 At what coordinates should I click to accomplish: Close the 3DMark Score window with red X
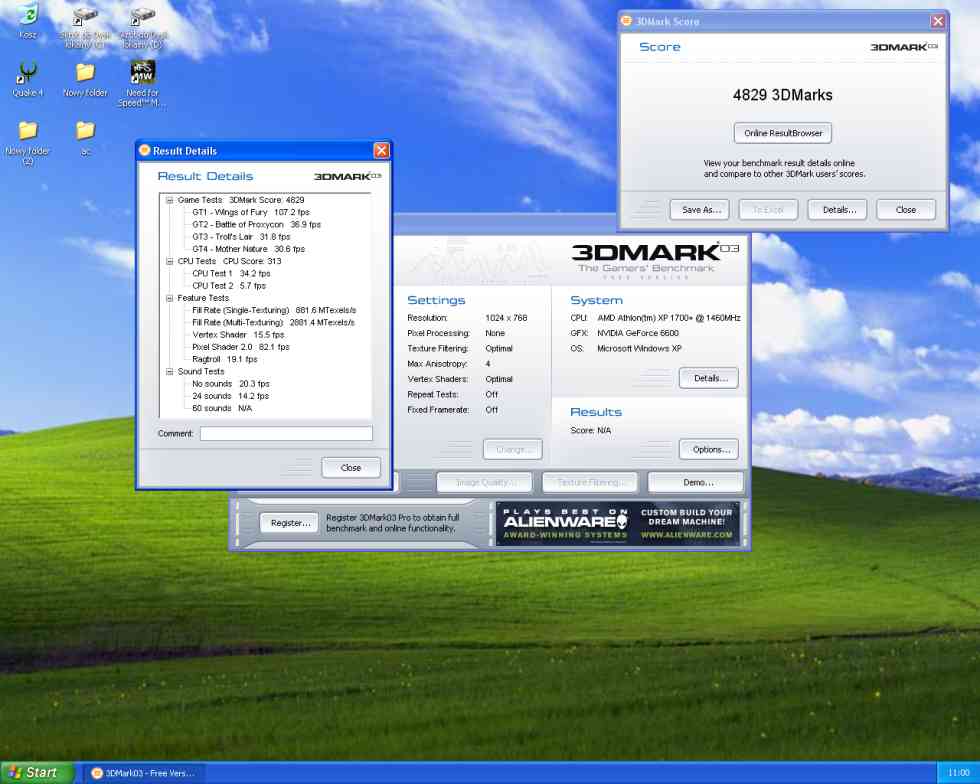click(x=938, y=21)
